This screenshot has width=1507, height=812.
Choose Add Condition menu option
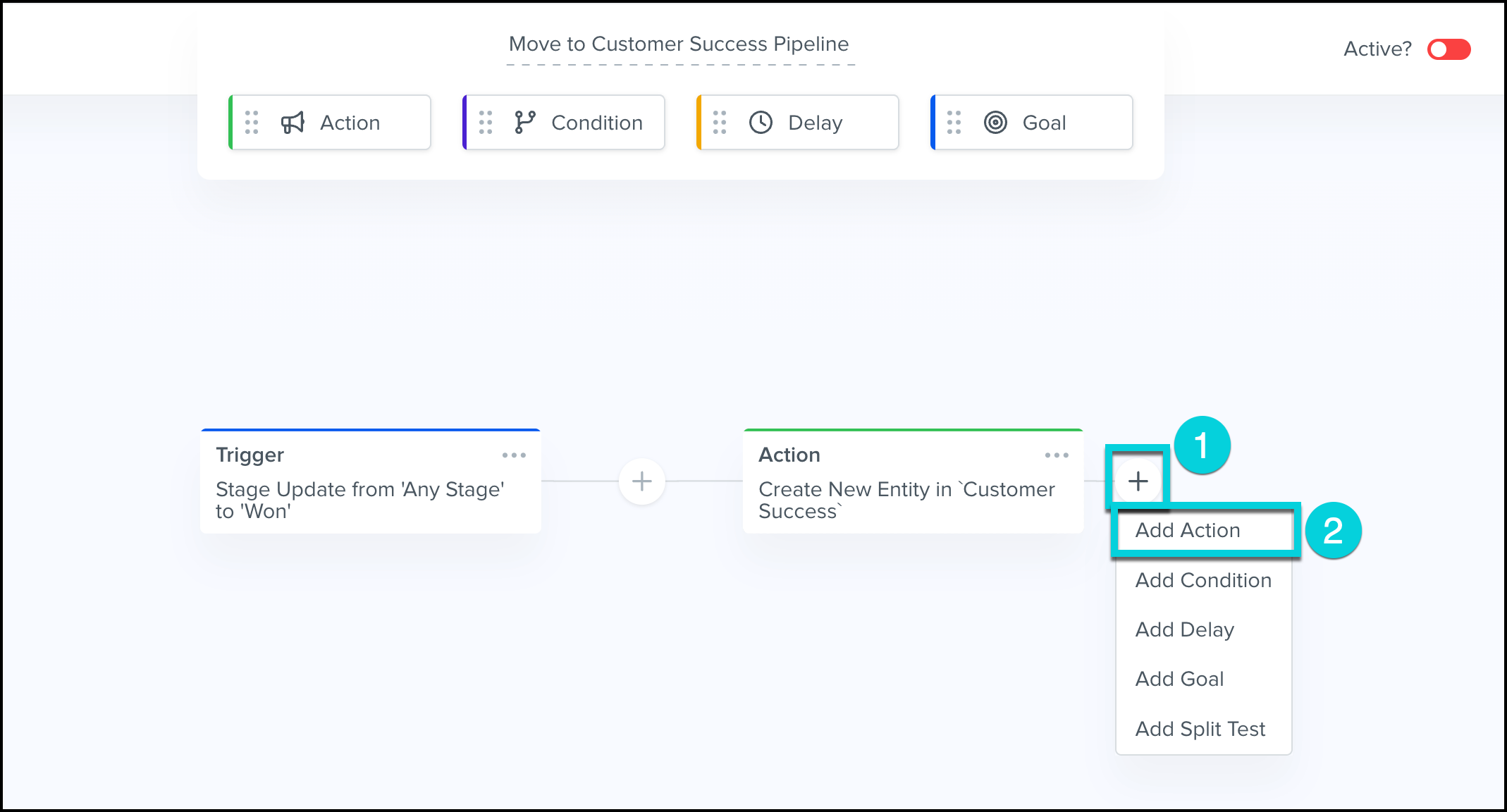1203,580
